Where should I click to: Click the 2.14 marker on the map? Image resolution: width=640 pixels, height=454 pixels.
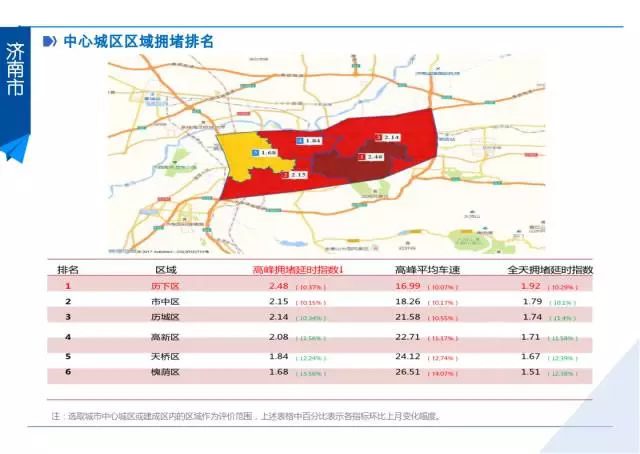tap(387, 136)
